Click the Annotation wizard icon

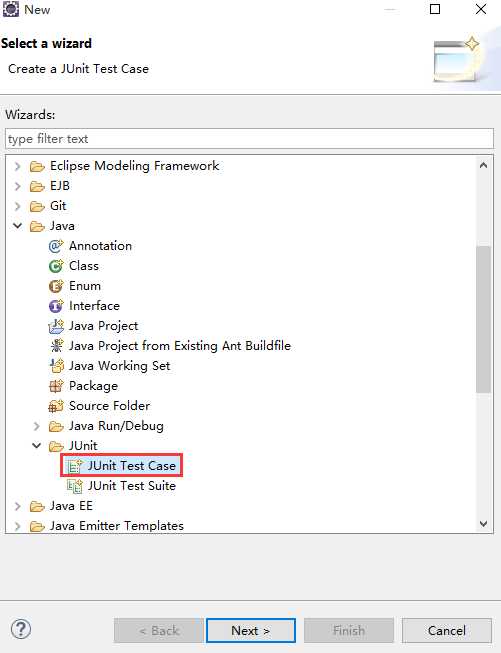point(56,246)
